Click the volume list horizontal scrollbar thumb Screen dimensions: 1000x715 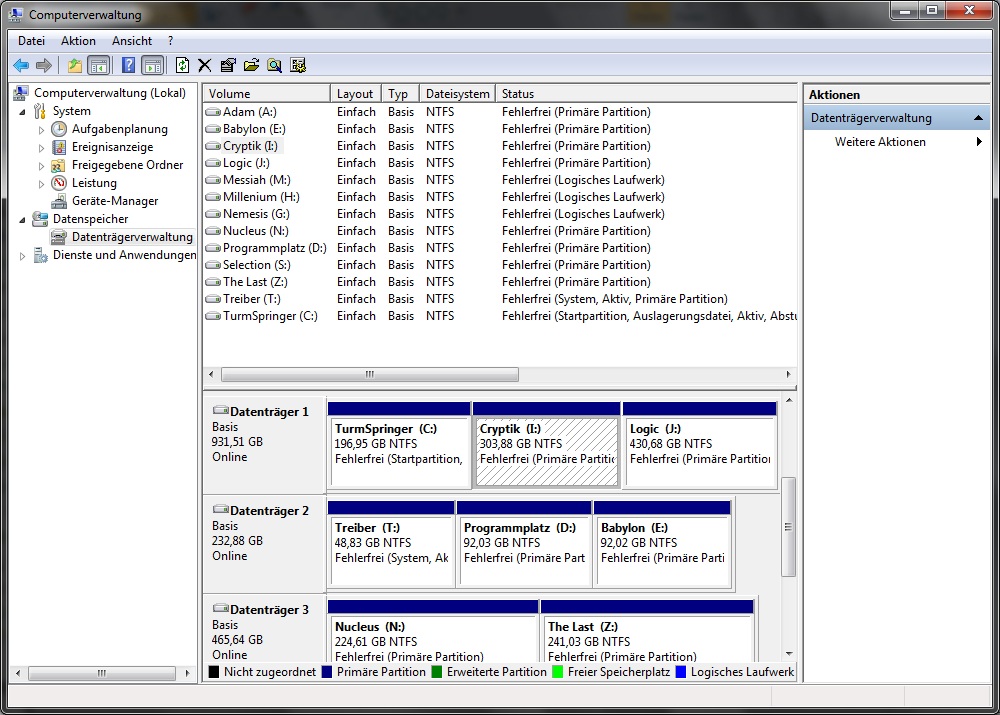(x=370, y=374)
